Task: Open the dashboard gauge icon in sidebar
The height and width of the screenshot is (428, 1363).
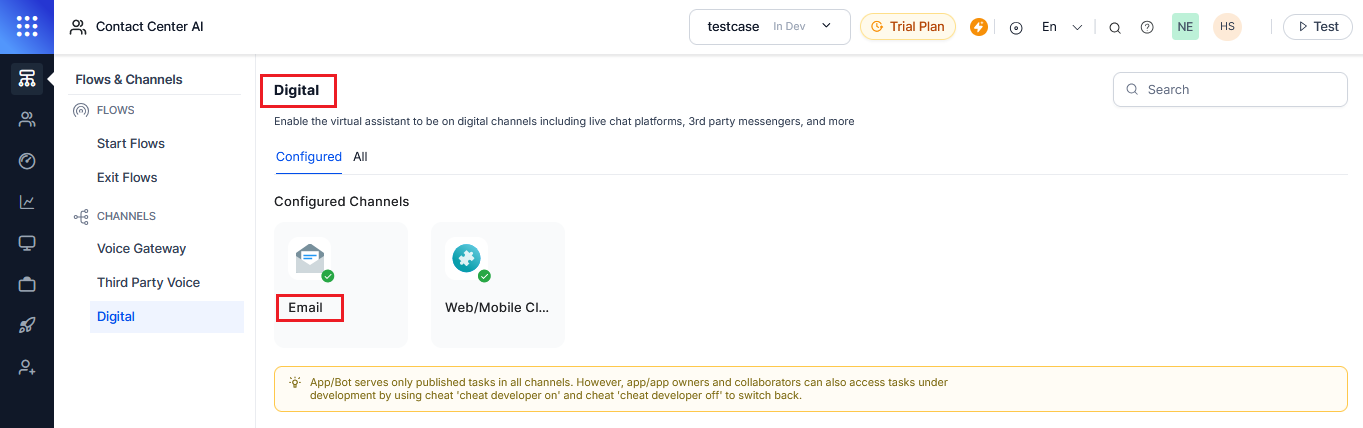Action: point(27,161)
